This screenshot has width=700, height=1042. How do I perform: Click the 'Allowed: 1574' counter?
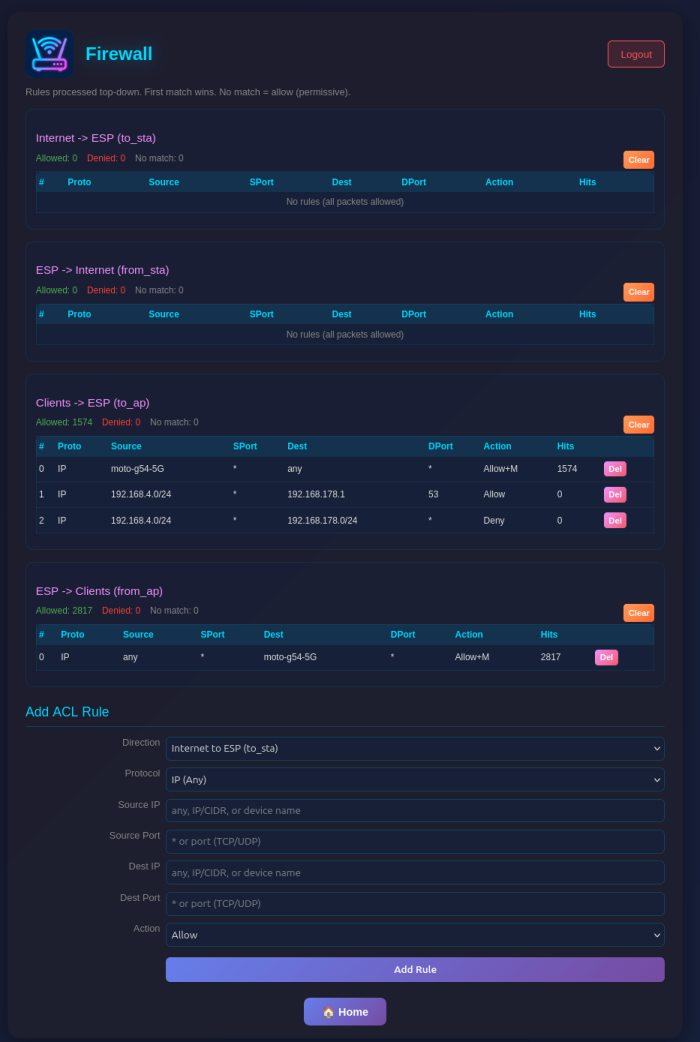(x=64, y=422)
